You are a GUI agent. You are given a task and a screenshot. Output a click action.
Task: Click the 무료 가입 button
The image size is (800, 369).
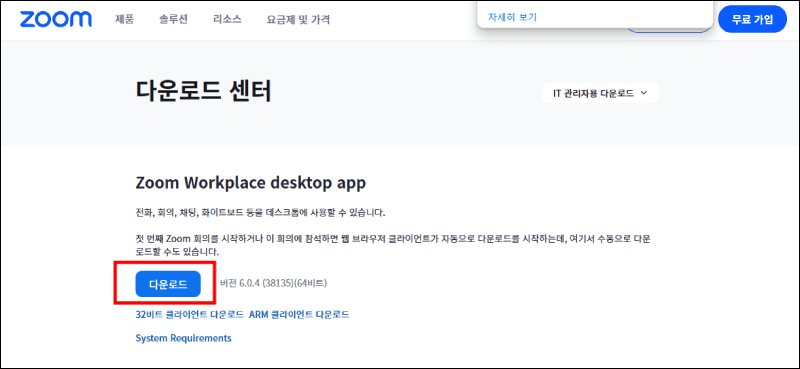pyautogui.click(x=753, y=19)
